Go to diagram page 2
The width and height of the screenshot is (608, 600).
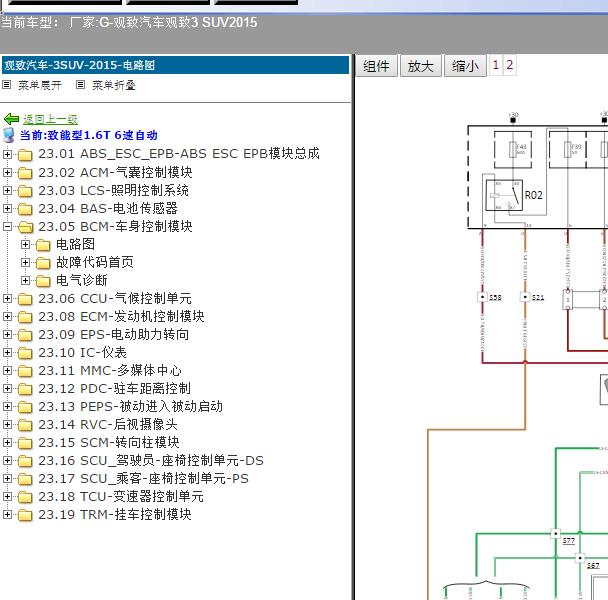(x=510, y=65)
